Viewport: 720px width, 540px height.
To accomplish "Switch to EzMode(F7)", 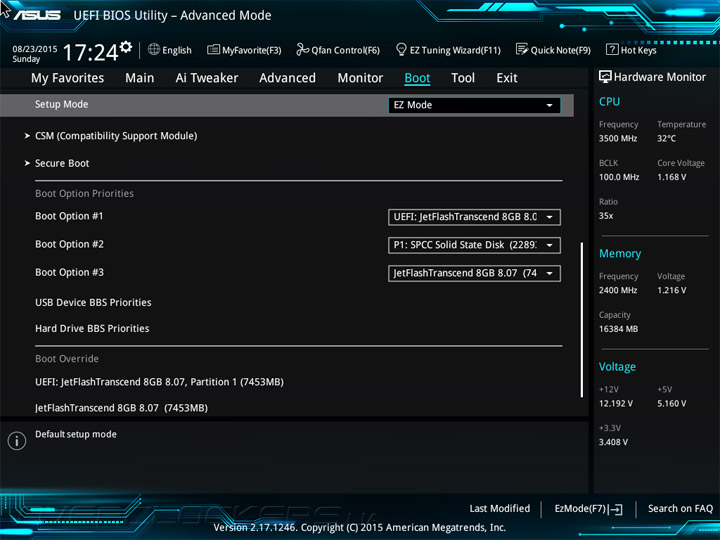I will coord(581,508).
